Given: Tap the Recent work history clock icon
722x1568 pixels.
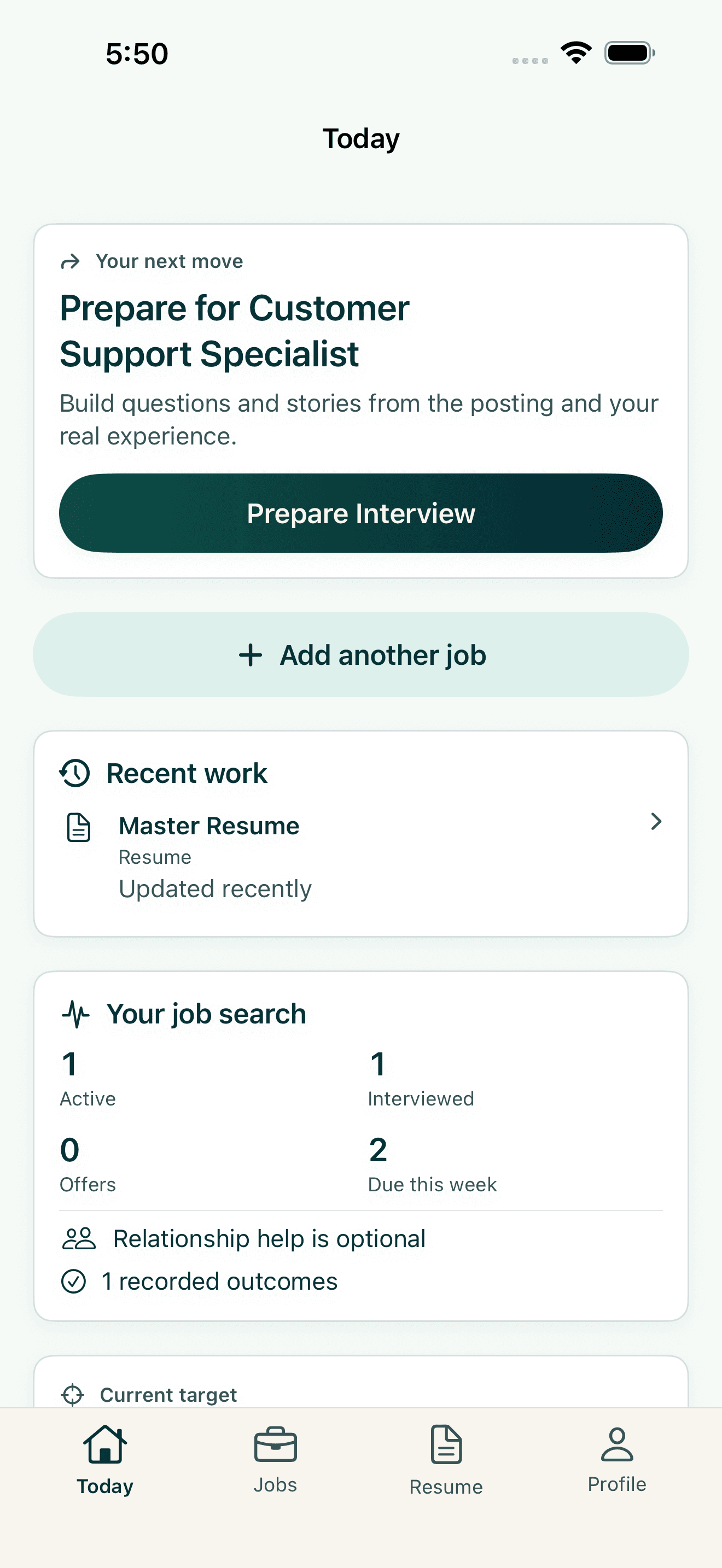Looking at the screenshot, I should click(x=75, y=773).
